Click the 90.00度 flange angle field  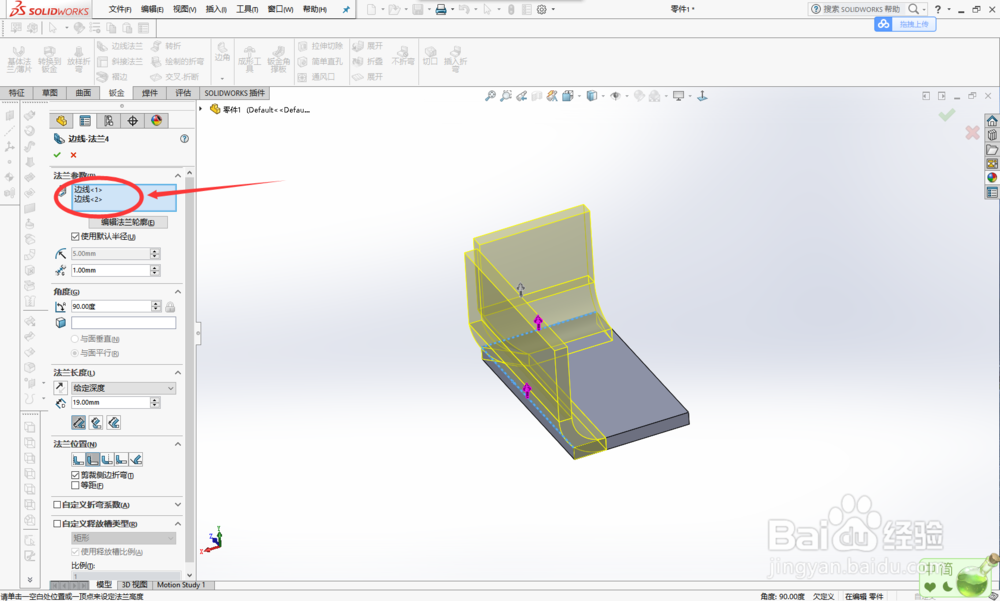[x=110, y=307]
